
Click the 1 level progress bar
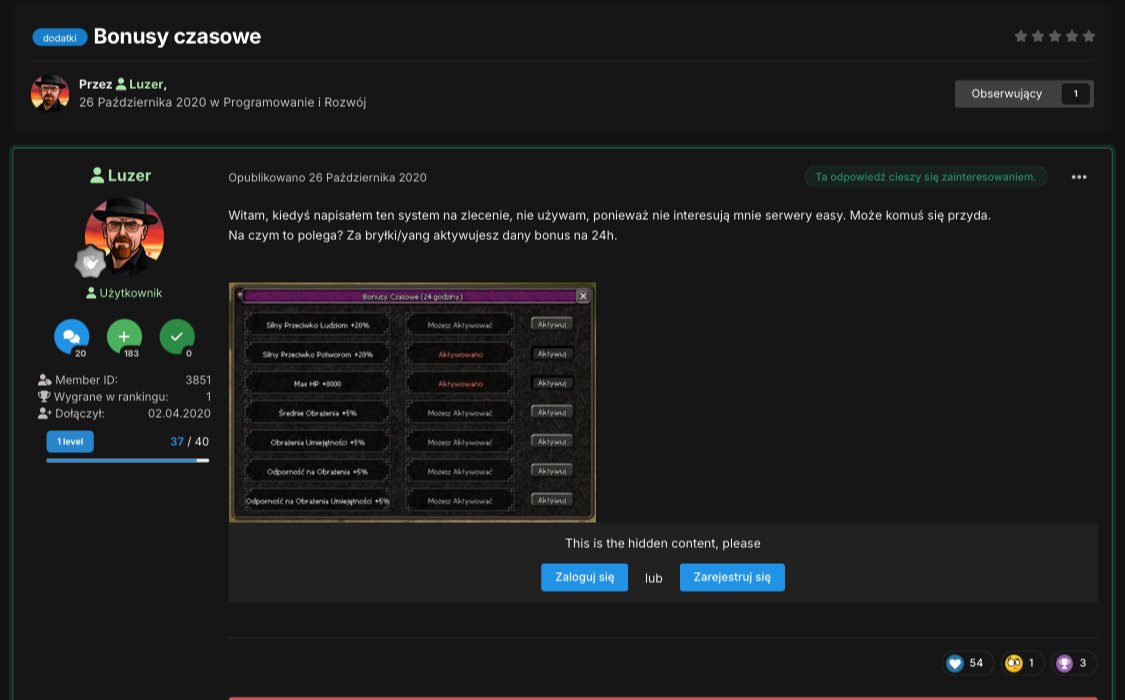(127, 460)
